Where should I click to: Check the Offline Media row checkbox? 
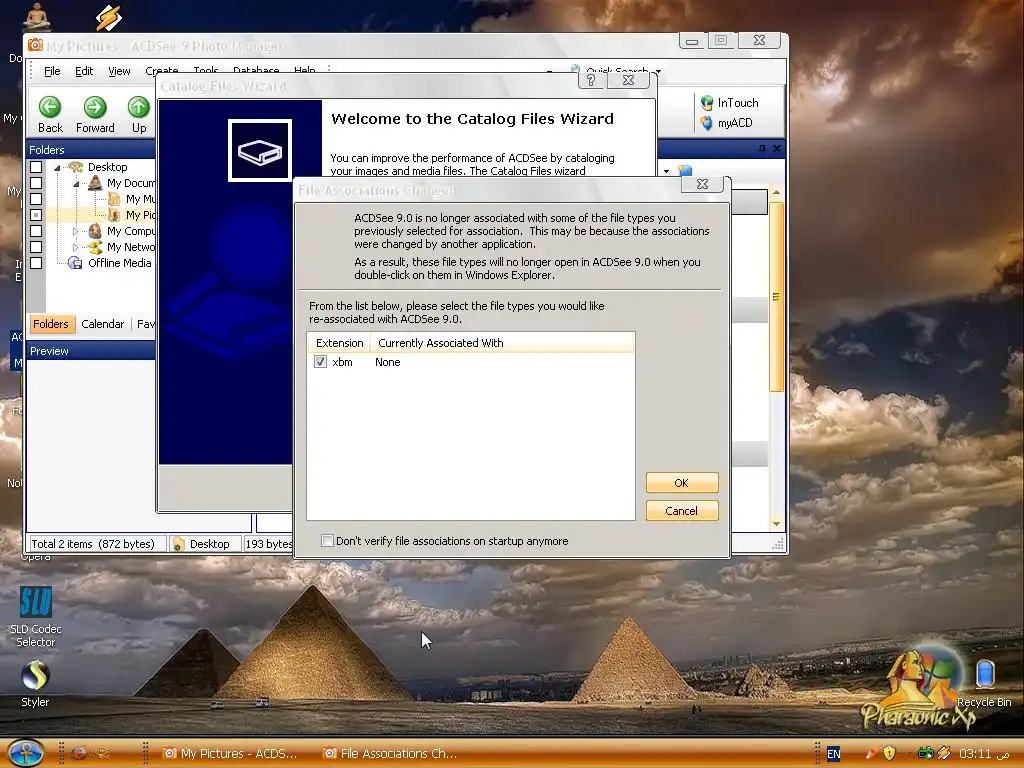point(36,263)
